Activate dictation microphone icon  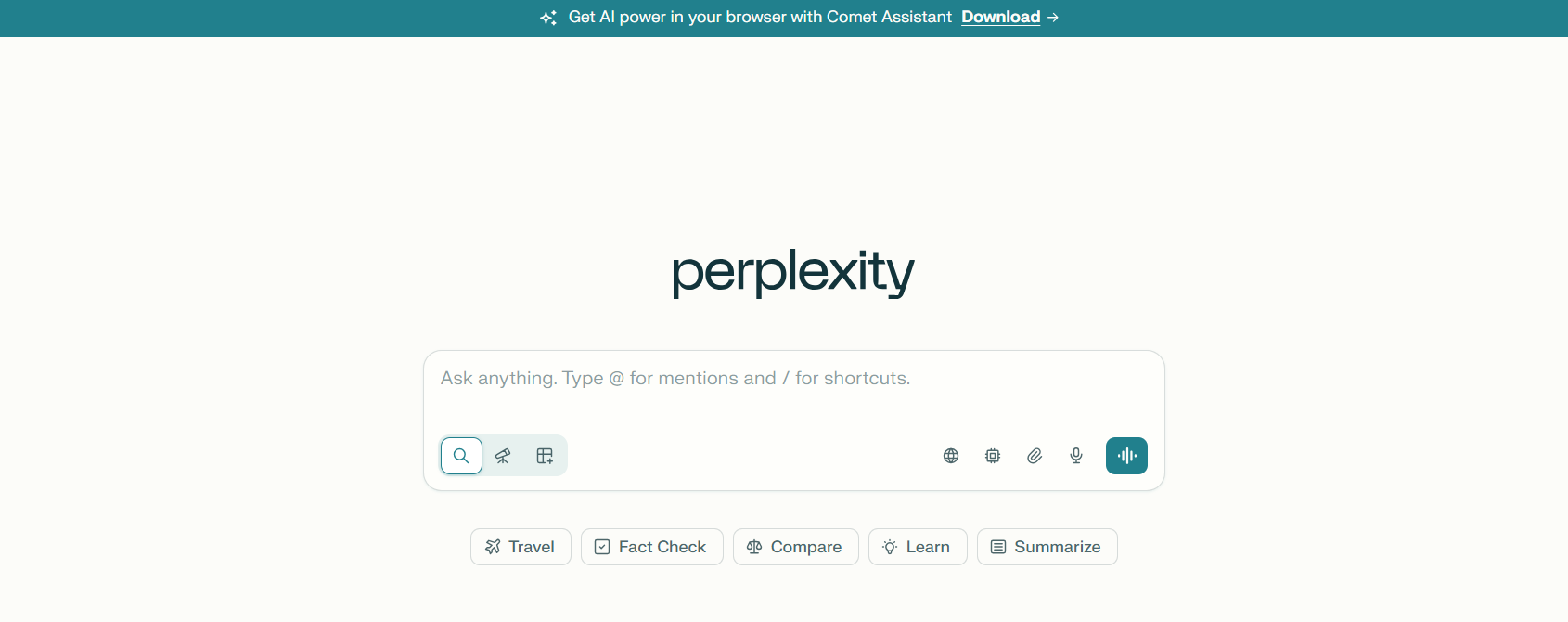(1075, 456)
